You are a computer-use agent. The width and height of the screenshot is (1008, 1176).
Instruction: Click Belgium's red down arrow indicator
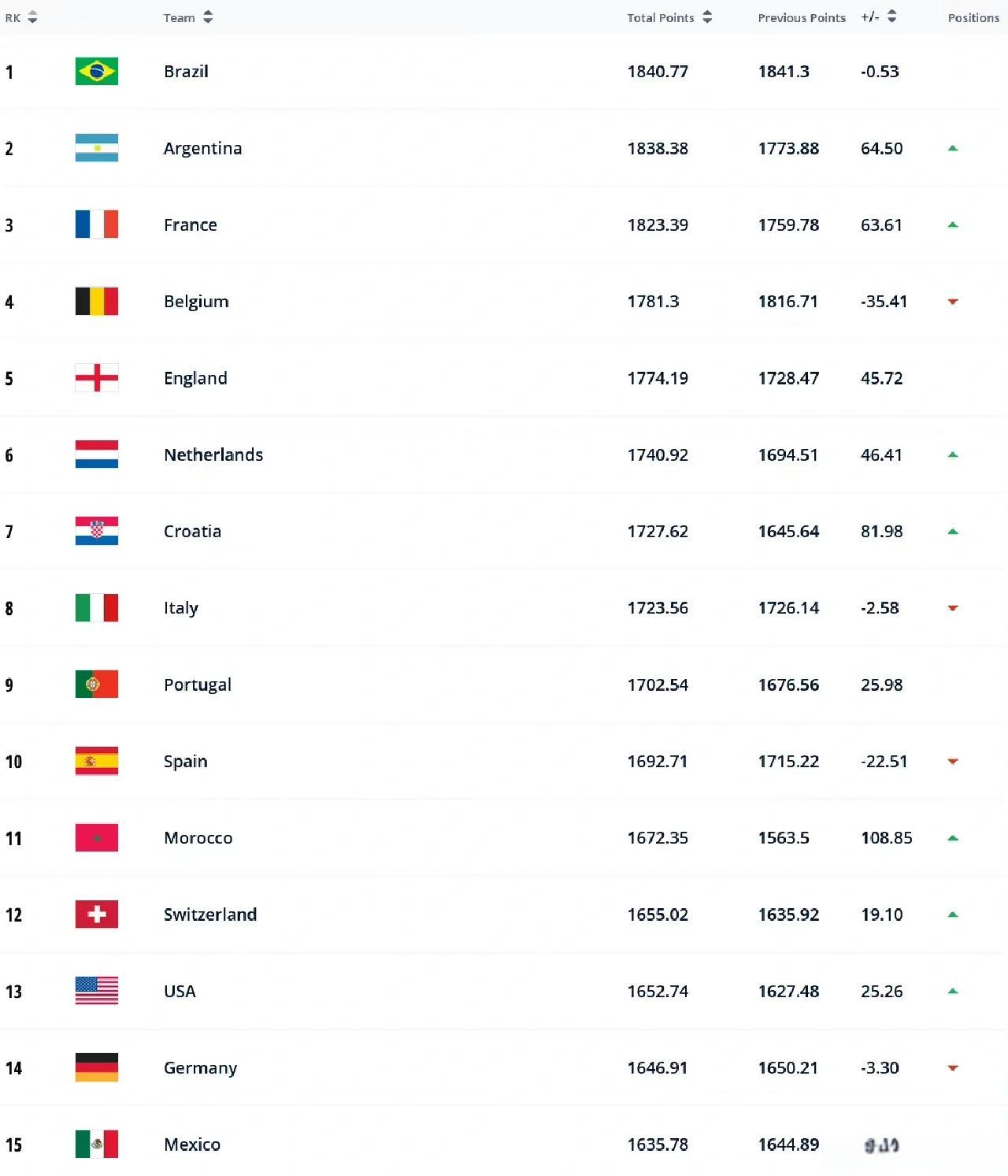953,302
